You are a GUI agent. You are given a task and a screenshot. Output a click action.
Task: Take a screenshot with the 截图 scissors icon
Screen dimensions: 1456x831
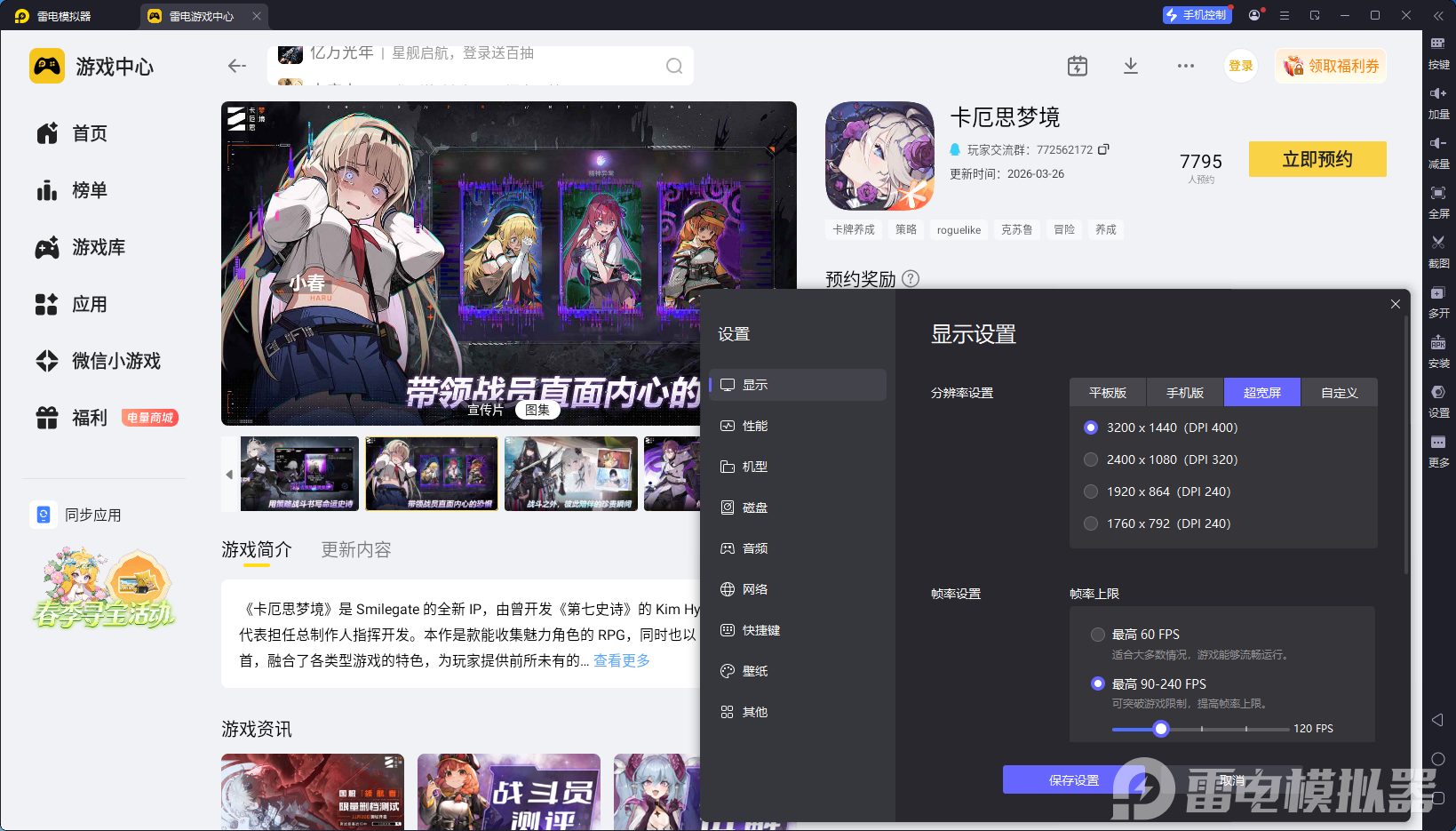click(x=1438, y=243)
